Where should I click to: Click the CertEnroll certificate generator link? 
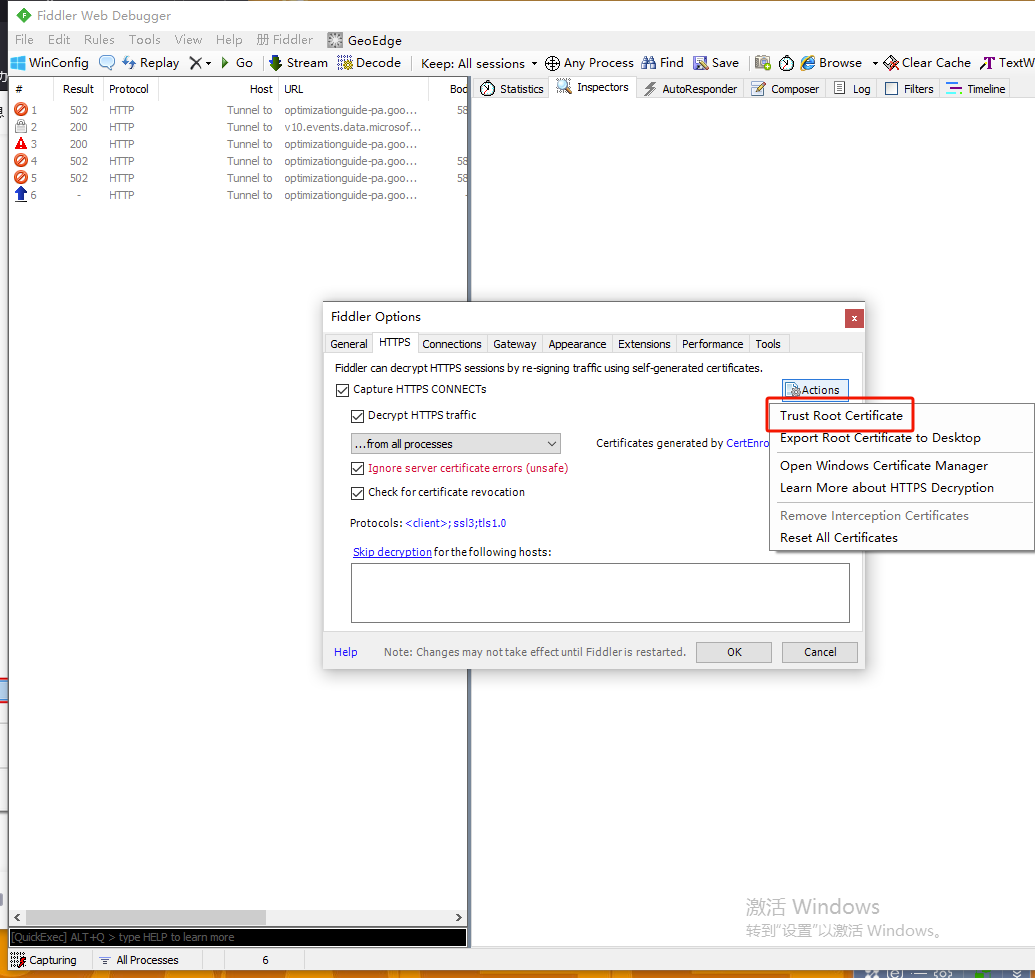coord(747,443)
